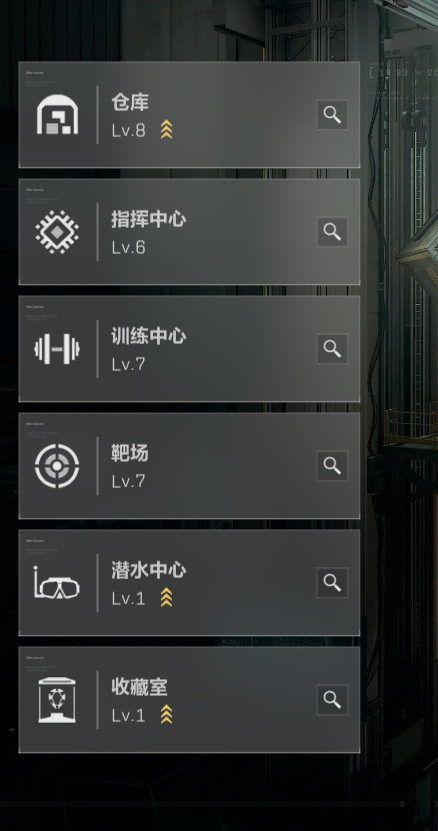Open magnifier details for 训练中心
This screenshot has width=438, height=831.
click(x=332, y=349)
